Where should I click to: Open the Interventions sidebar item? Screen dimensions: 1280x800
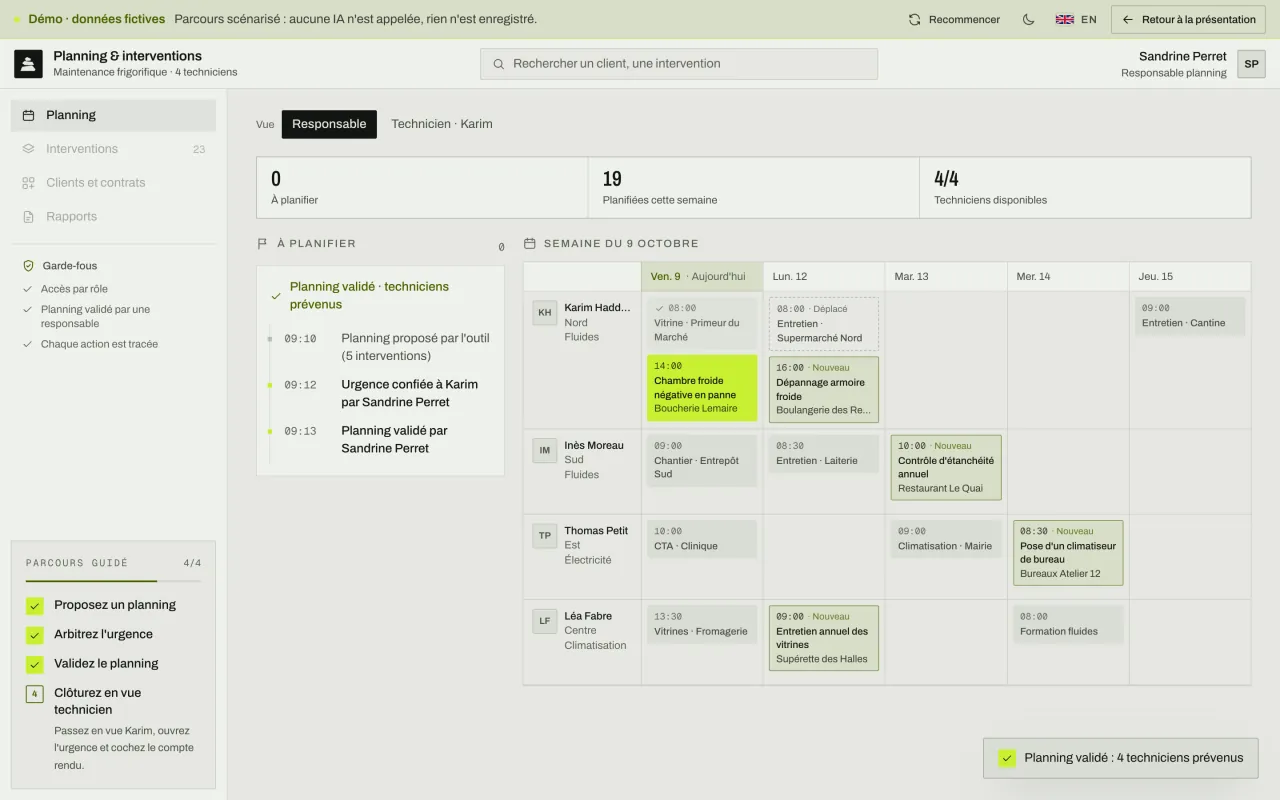pos(113,149)
